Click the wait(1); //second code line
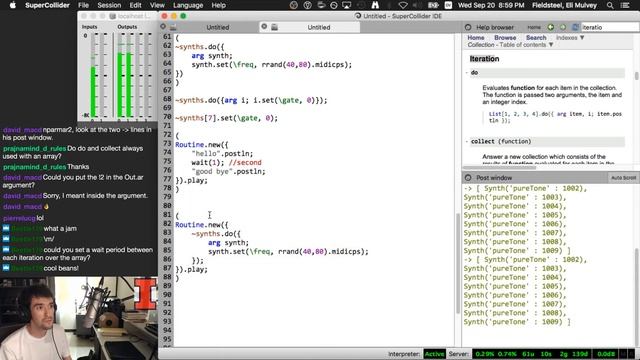The width and height of the screenshot is (640, 360). click(x=227, y=162)
